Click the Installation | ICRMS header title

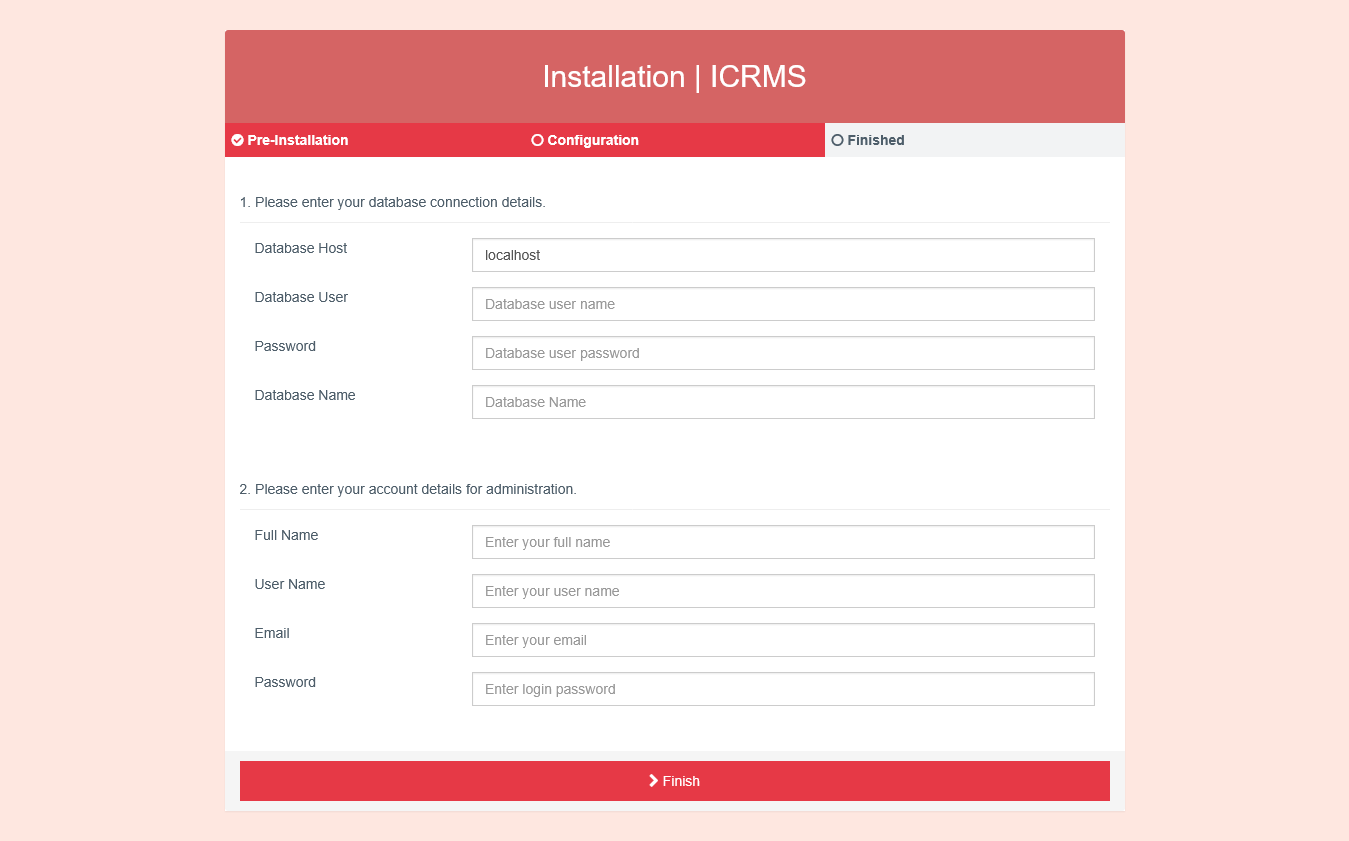click(674, 77)
